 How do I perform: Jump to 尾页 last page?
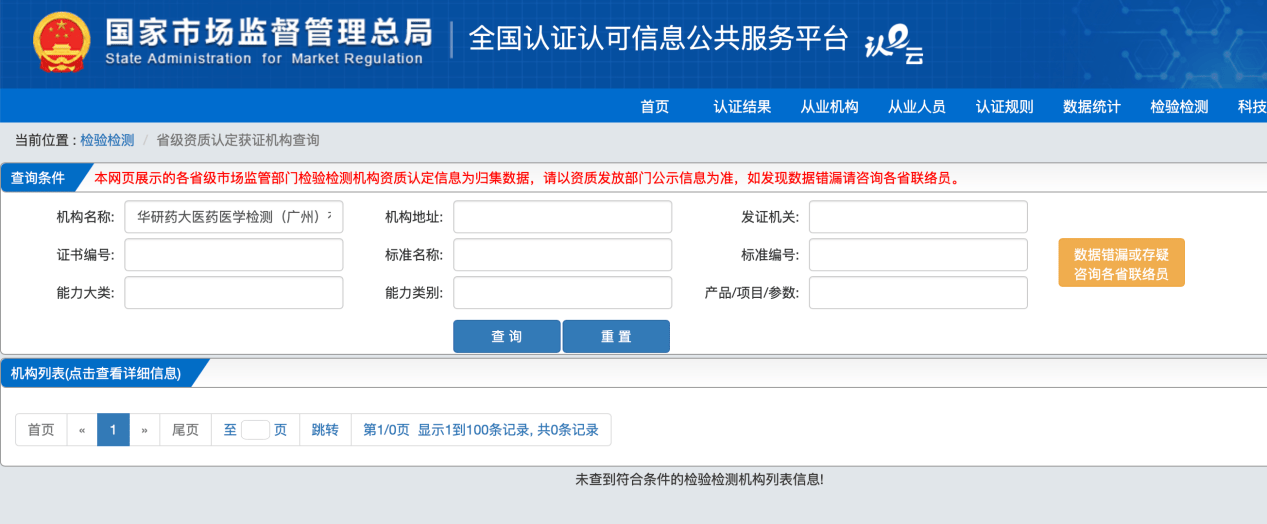[x=185, y=430]
